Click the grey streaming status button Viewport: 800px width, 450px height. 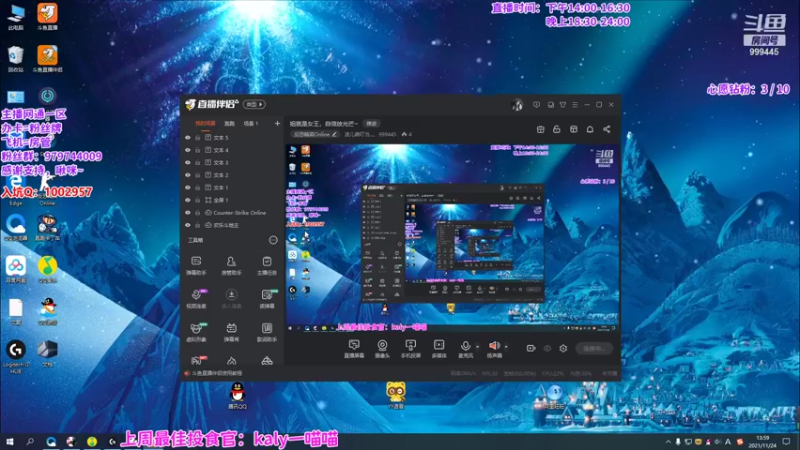pyautogui.click(x=594, y=348)
